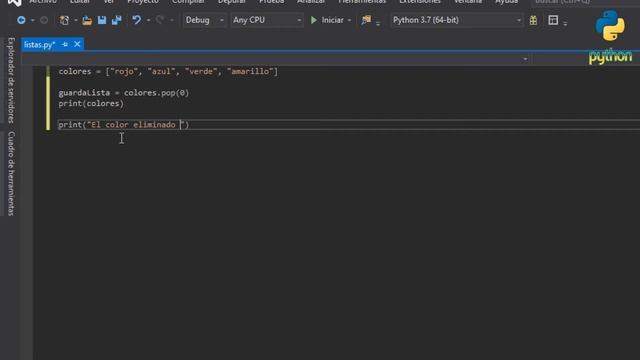Image resolution: width=640 pixels, height=360 pixels.
Task: Click the Open File folder icon
Action: pyautogui.click(x=87, y=20)
